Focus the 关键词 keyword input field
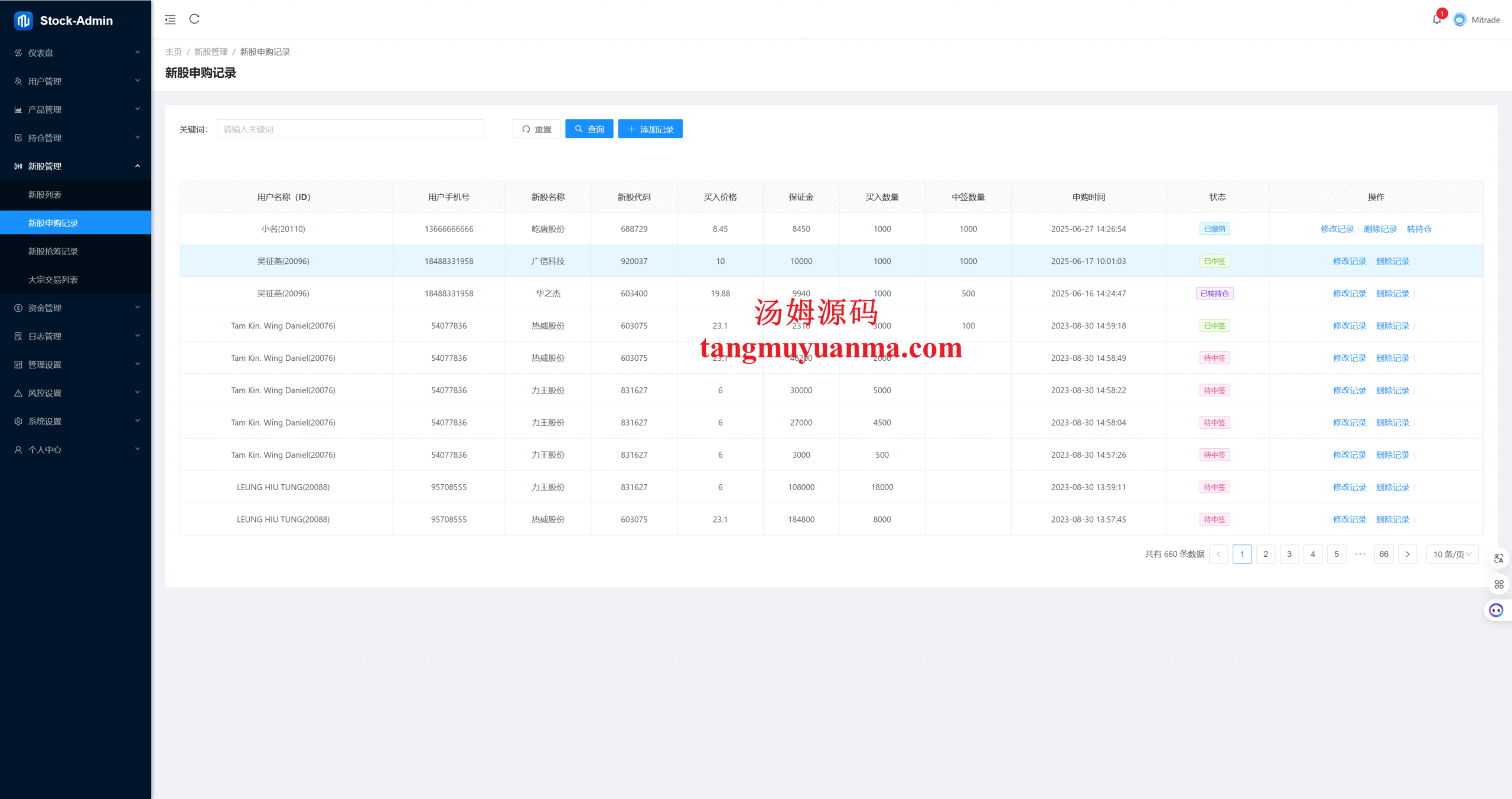The image size is (1512, 799). pyautogui.click(x=350, y=129)
